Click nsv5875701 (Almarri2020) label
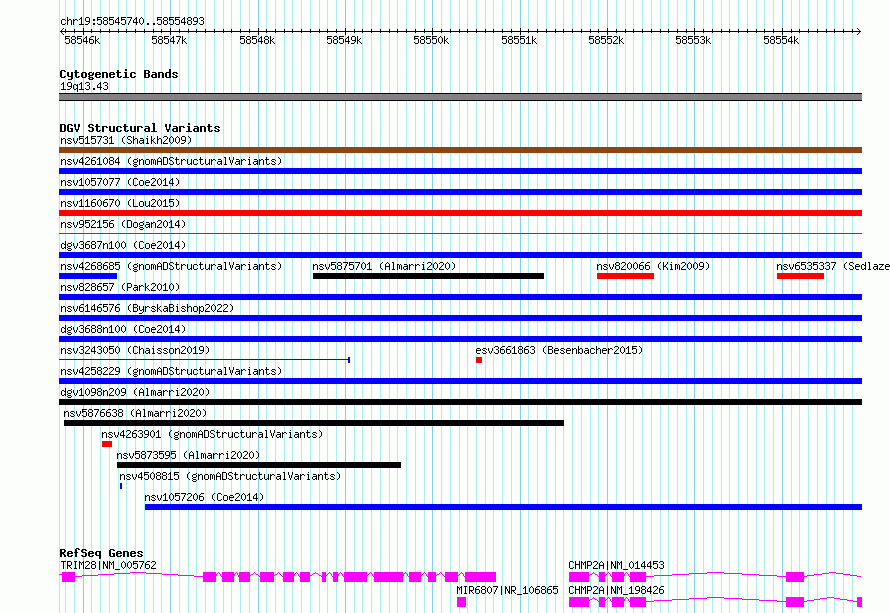The width and height of the screenshot is (890, 613). coord(384,266)
